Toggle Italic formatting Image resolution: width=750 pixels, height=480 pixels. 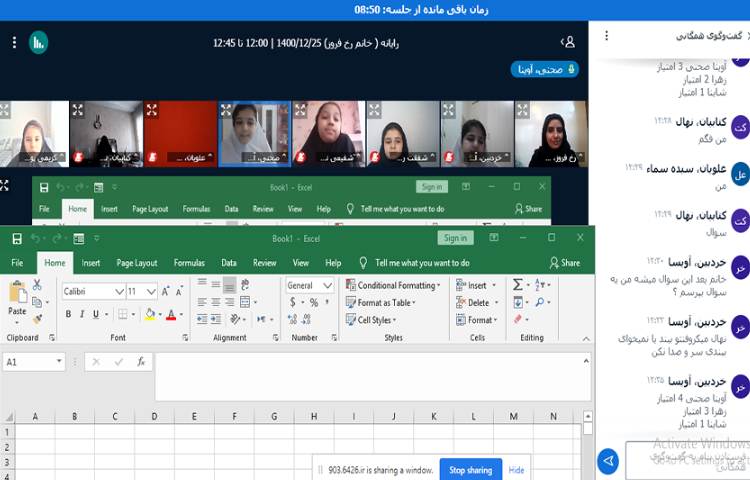point(82,314)
